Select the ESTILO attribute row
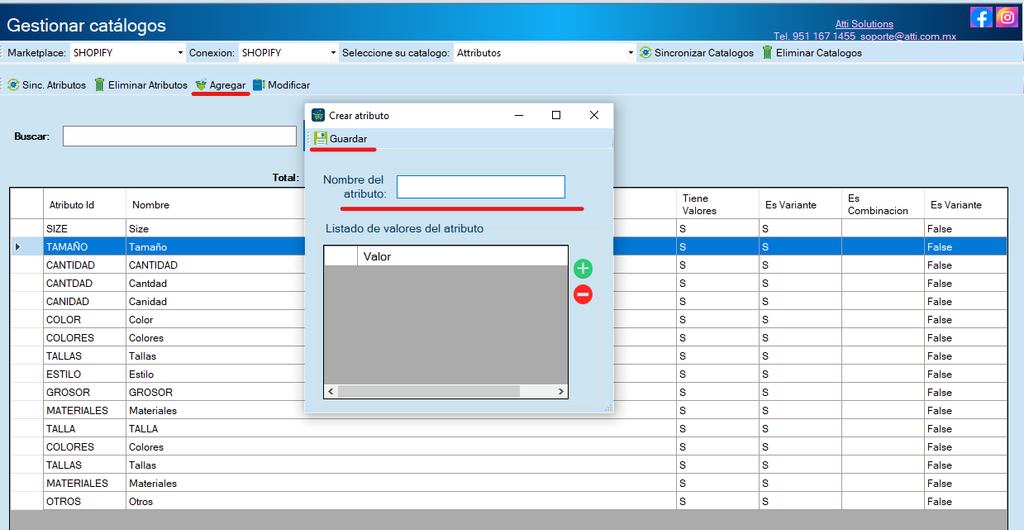1024x530 pixels. pyautogui.click(x=508, y=375)
